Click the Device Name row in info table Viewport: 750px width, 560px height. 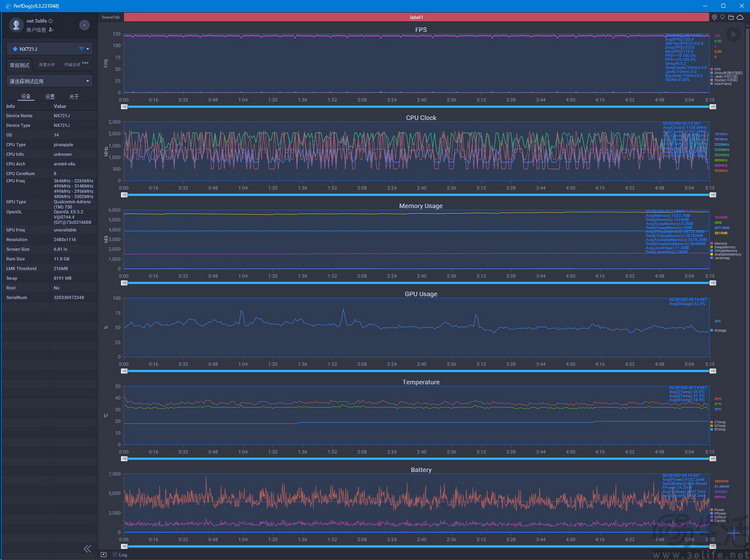point(50,116)
